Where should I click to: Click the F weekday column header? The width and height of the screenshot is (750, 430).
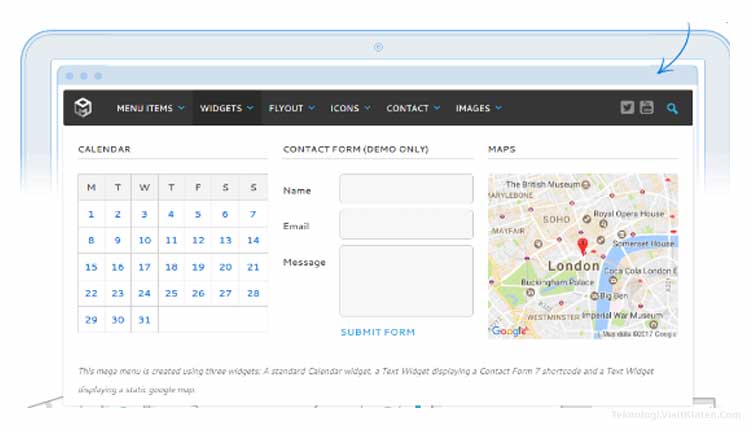click(198, 187)
